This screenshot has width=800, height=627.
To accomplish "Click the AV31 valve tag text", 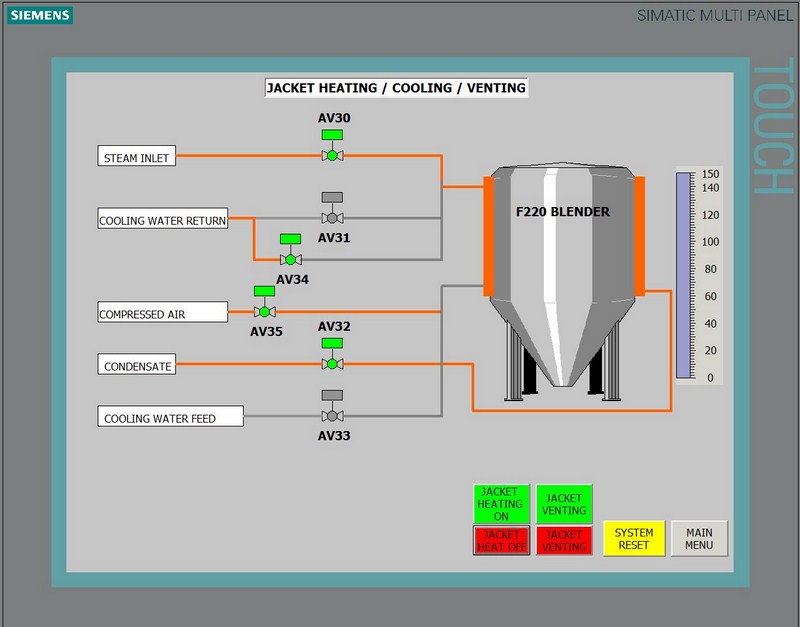I will pos(334,238).
